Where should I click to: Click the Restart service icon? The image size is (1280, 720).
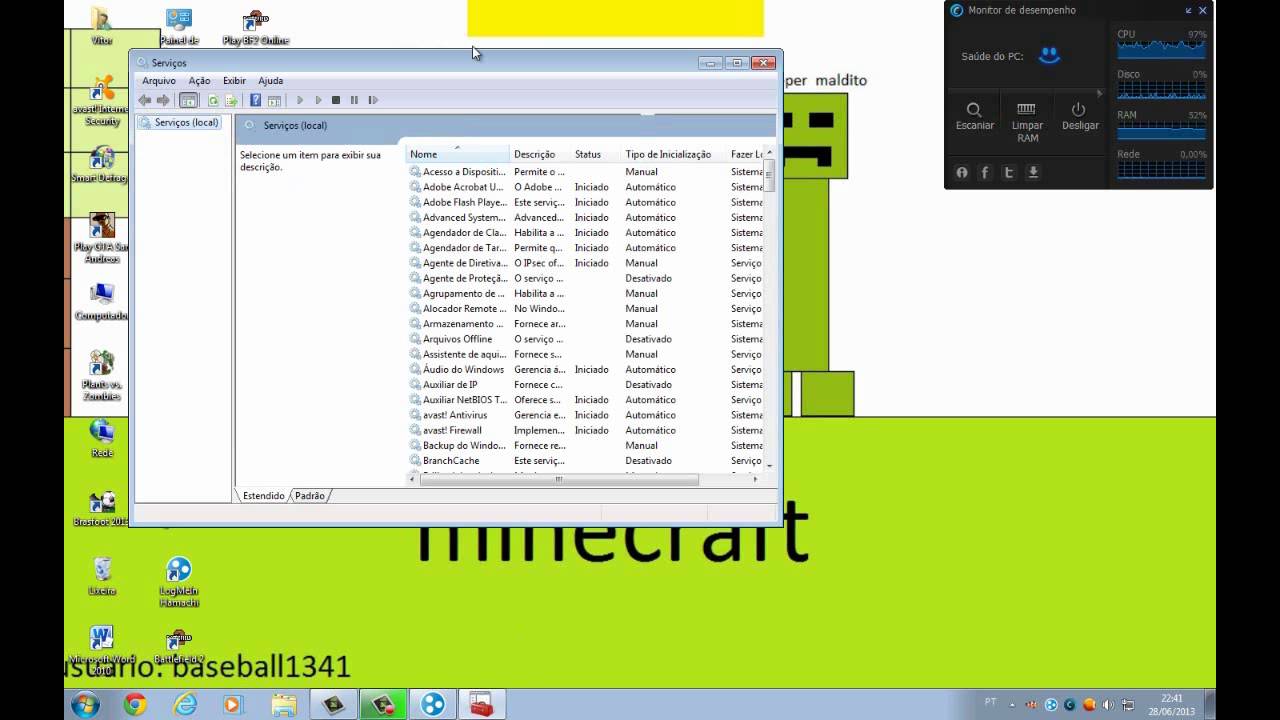point(373,100)
